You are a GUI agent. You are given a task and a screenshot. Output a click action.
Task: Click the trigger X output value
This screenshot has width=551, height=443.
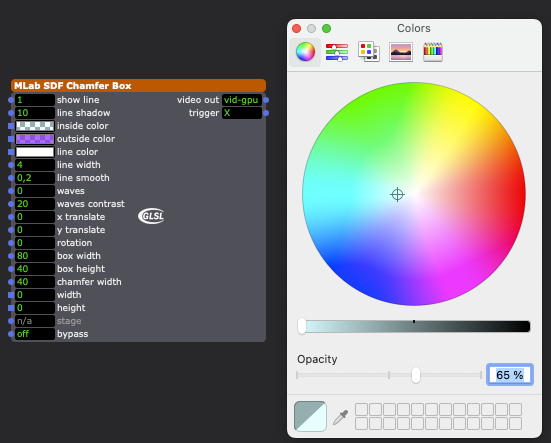(x=242, y=113)
